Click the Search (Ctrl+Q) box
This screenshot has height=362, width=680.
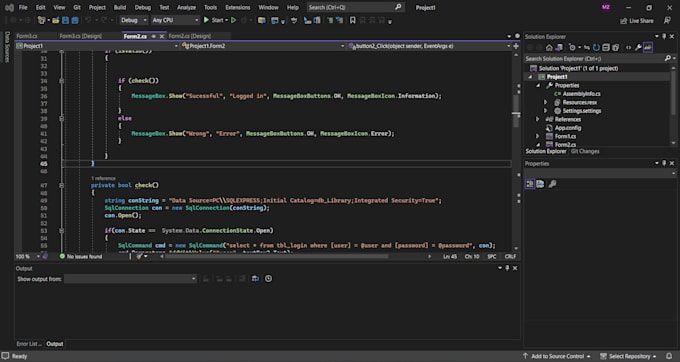point(355,7)
